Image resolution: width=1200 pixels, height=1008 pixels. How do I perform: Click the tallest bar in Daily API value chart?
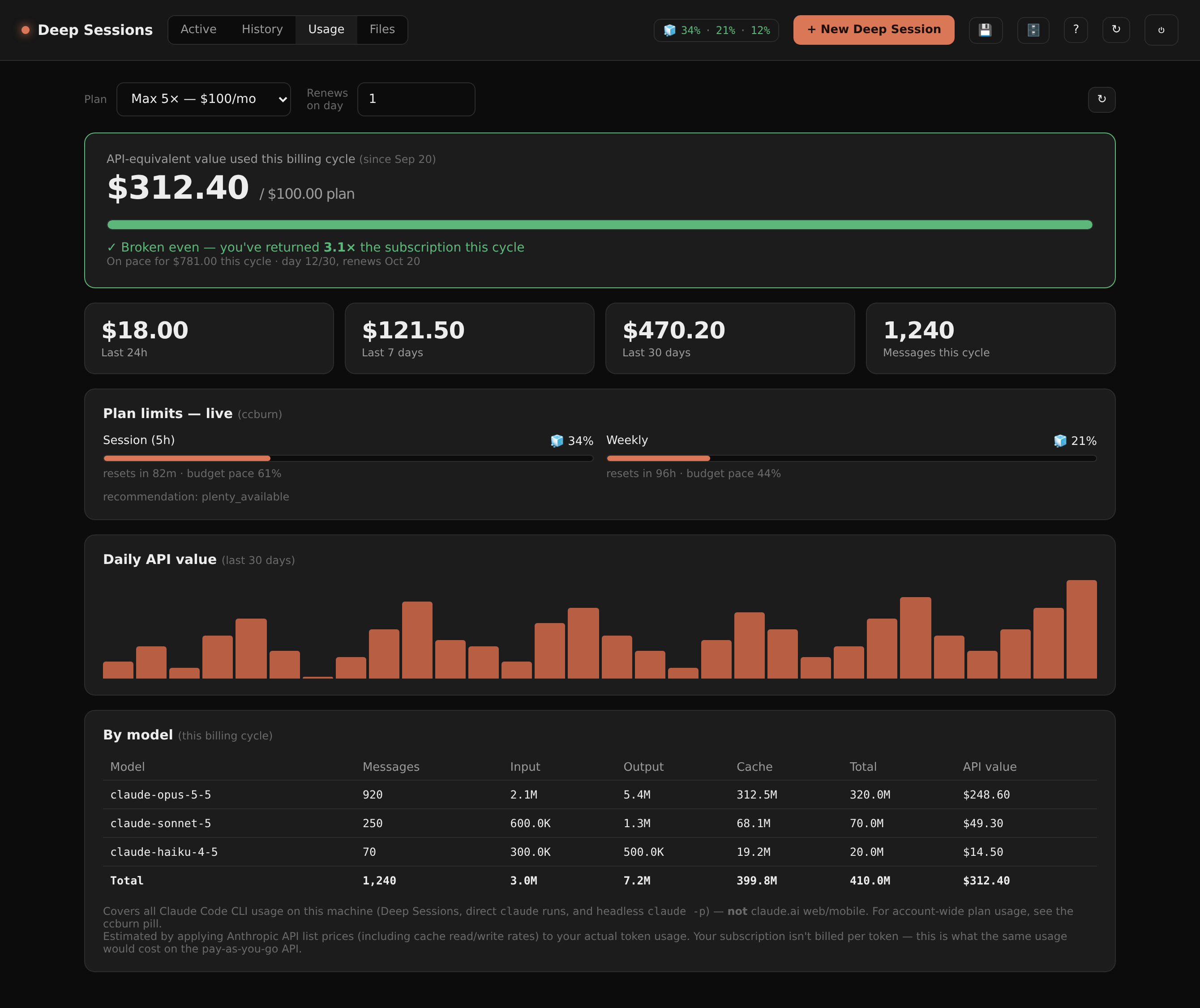tap(1081, 629)
